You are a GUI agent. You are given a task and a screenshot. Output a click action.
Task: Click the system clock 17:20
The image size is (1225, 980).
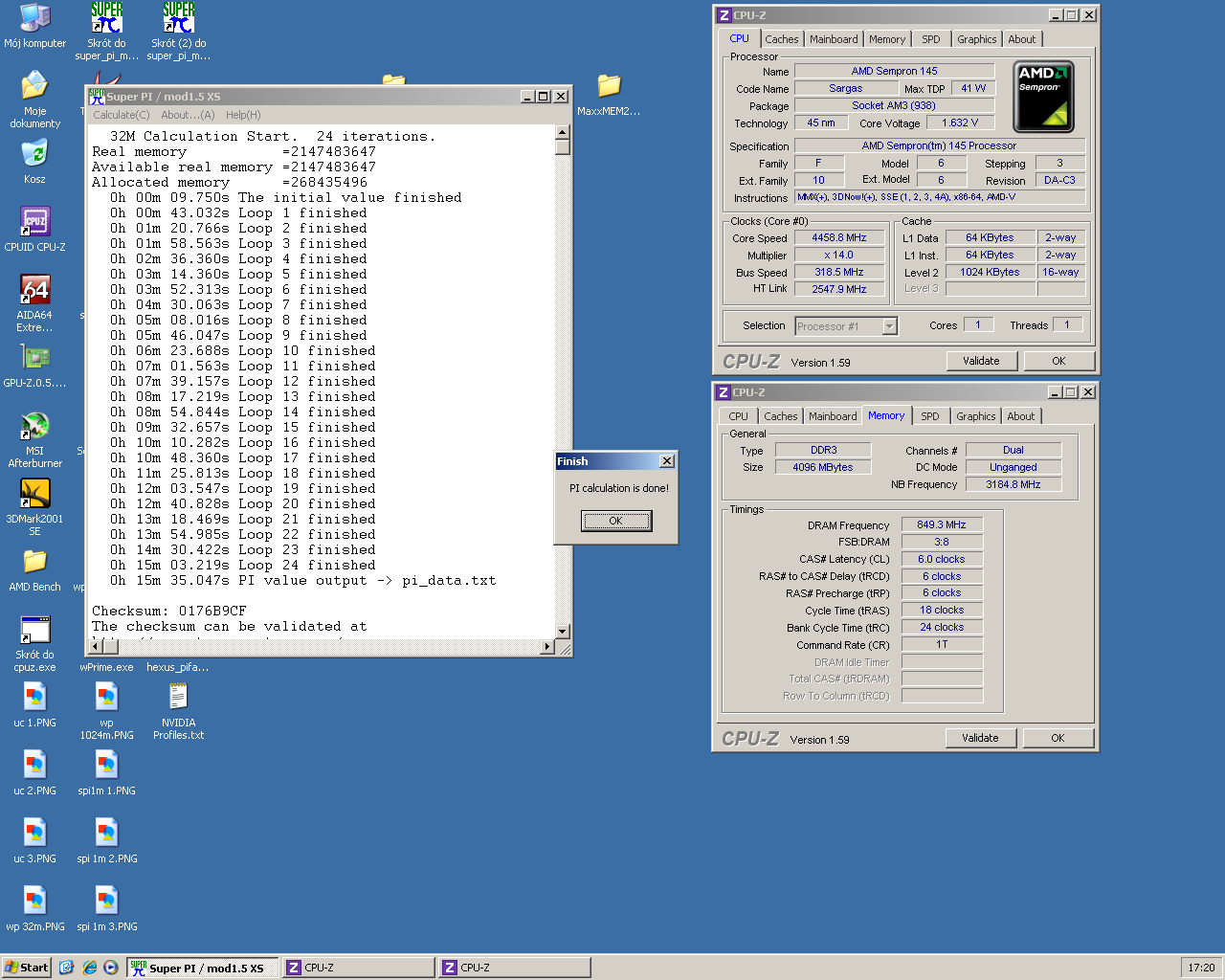[1201, 968]
